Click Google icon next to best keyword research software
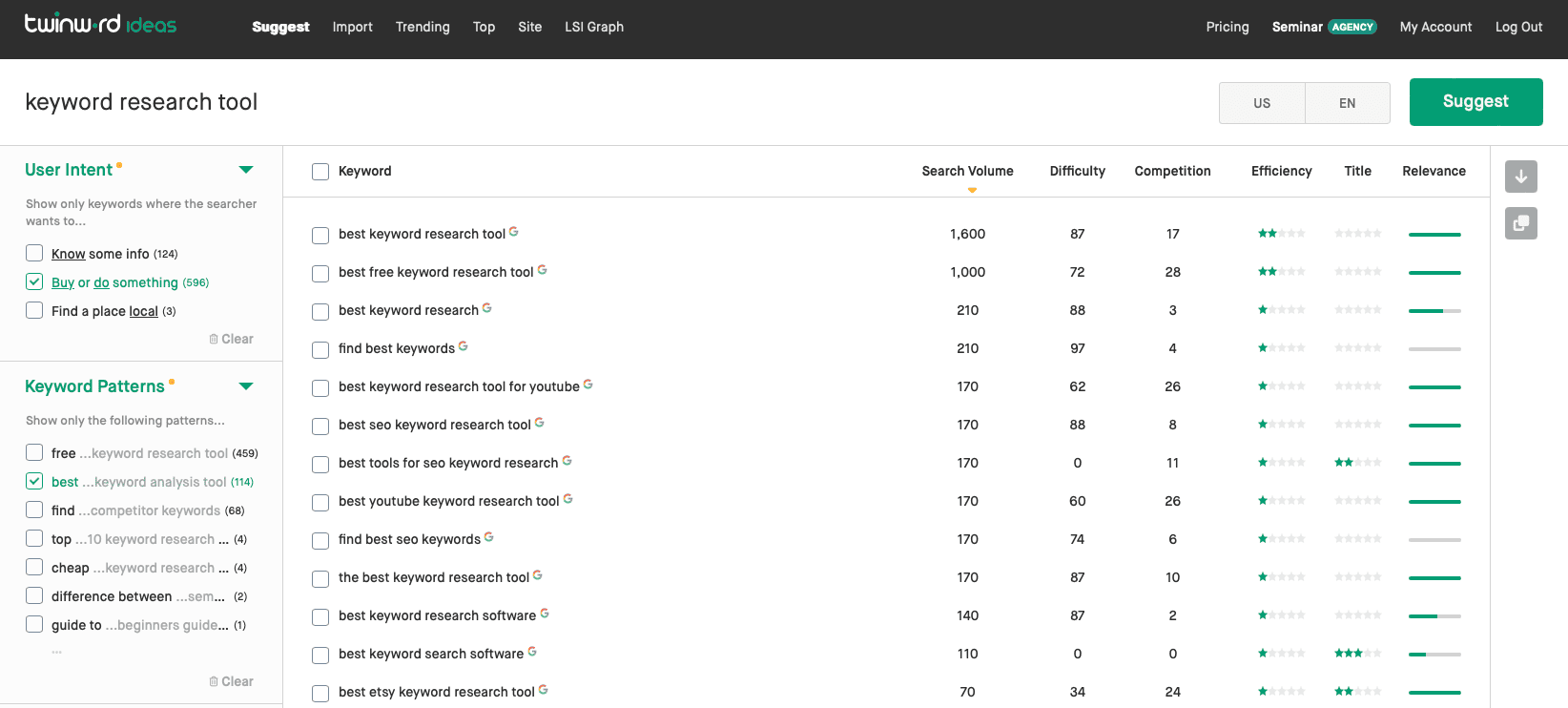 pos(545,613)
